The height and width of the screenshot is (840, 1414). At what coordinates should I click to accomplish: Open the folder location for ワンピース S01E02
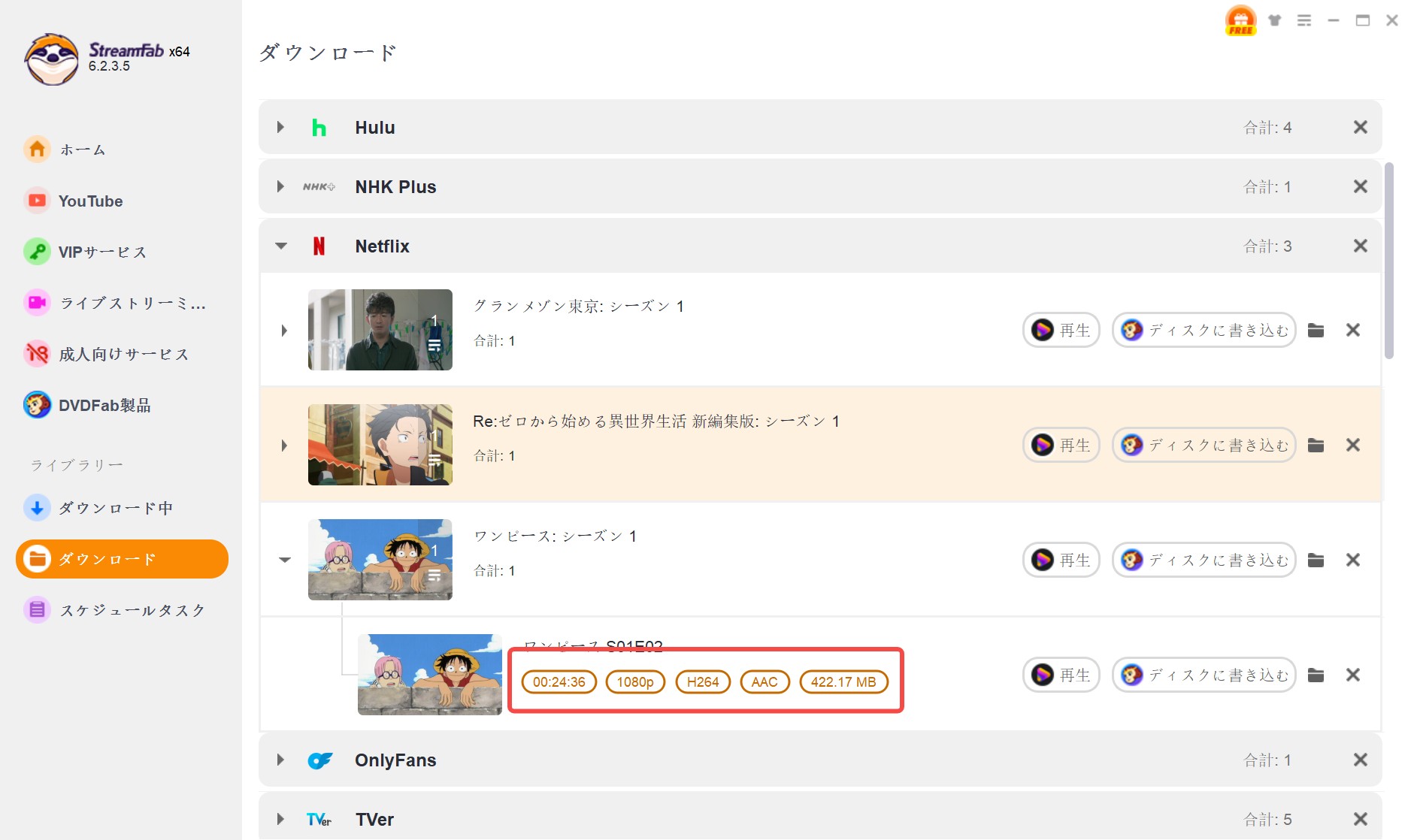(x=1316, y=675)
